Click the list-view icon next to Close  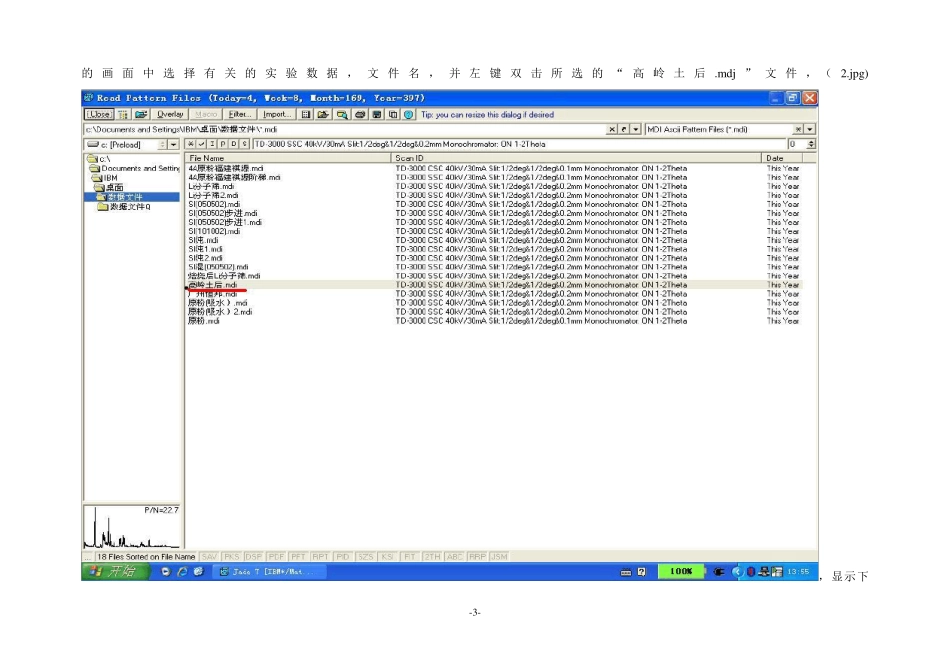pos(124,115)
